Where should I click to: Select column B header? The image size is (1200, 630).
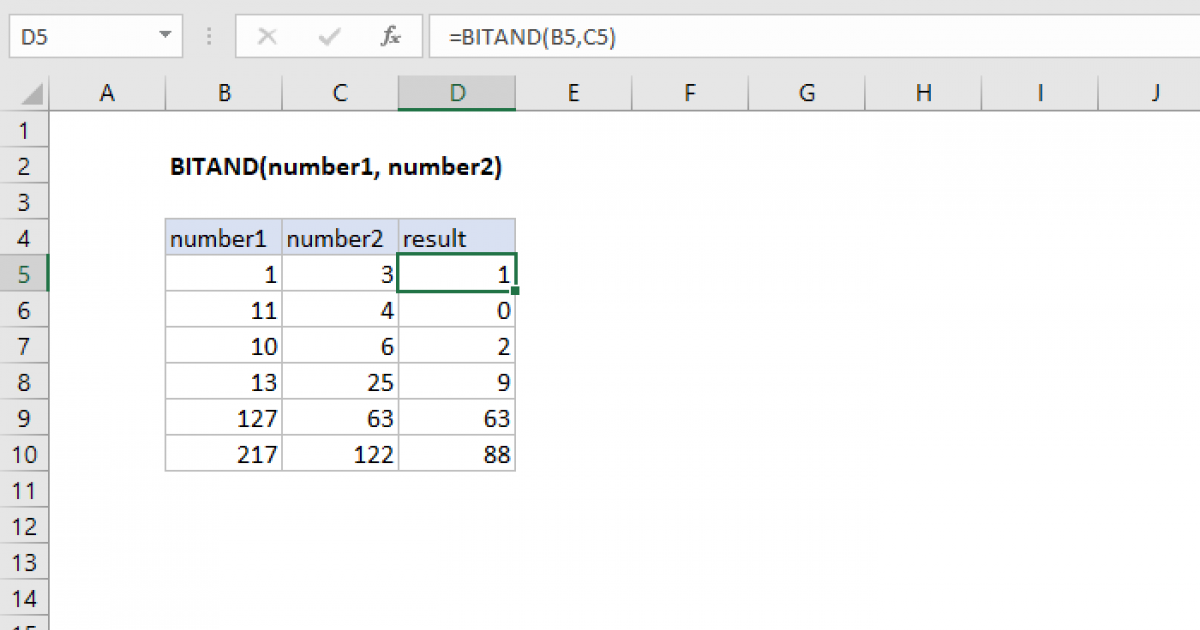(x=224, y=93)
